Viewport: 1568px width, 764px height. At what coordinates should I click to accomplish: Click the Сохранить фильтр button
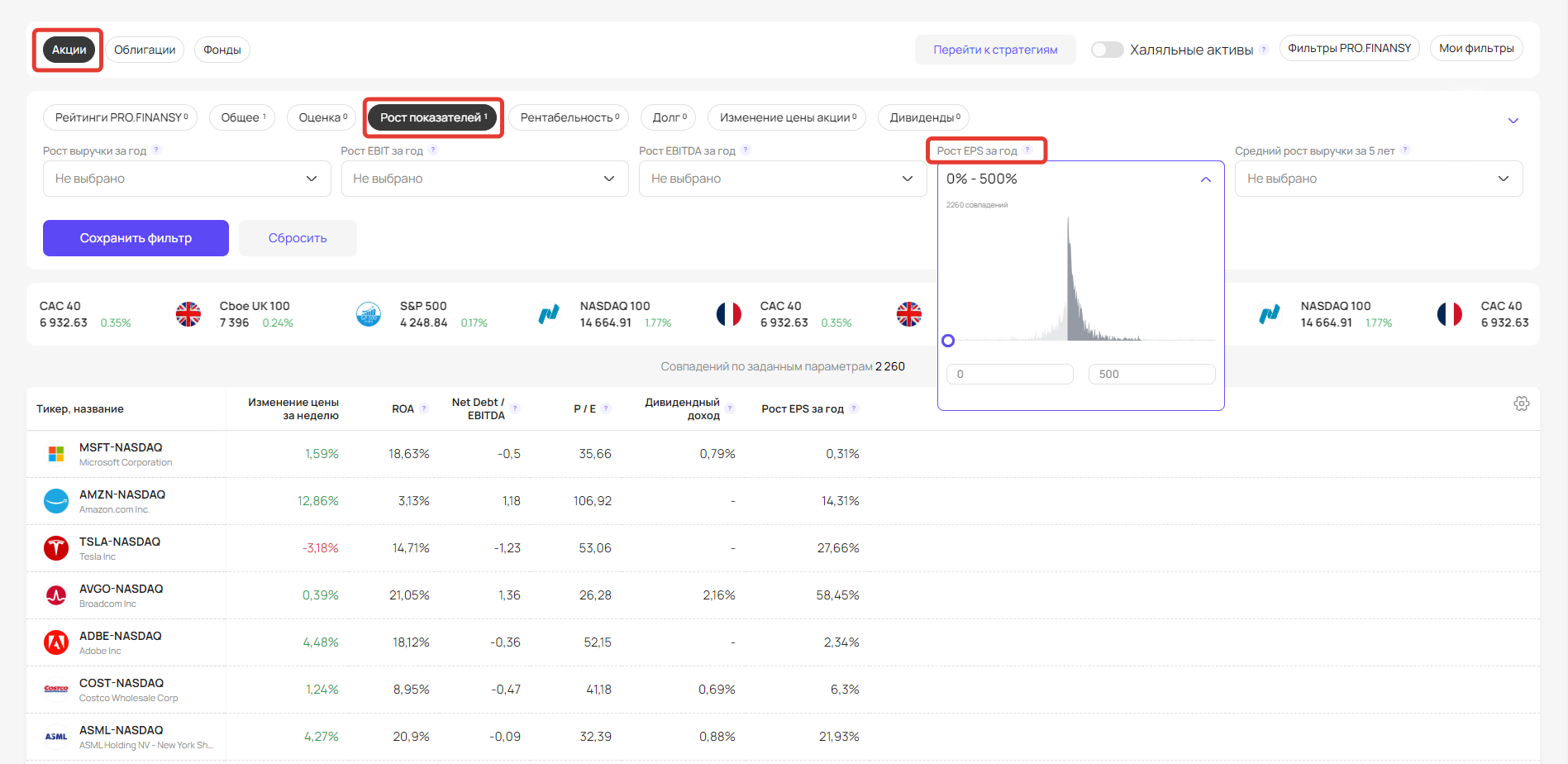136,238
